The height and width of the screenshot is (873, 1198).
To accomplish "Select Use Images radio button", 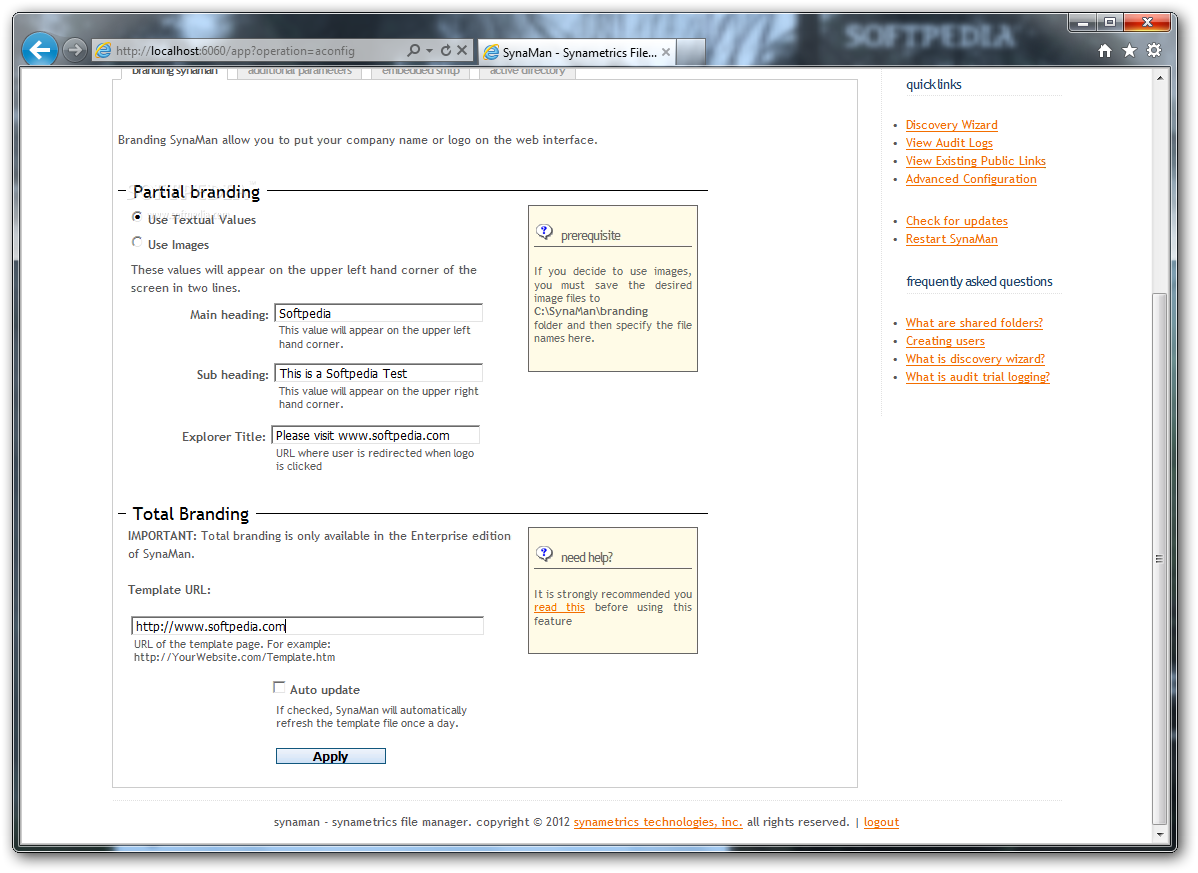I will pos(137,242).
